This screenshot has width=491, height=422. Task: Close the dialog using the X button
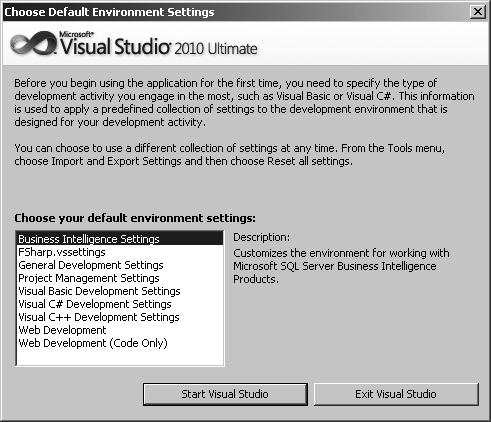(478, 12)
